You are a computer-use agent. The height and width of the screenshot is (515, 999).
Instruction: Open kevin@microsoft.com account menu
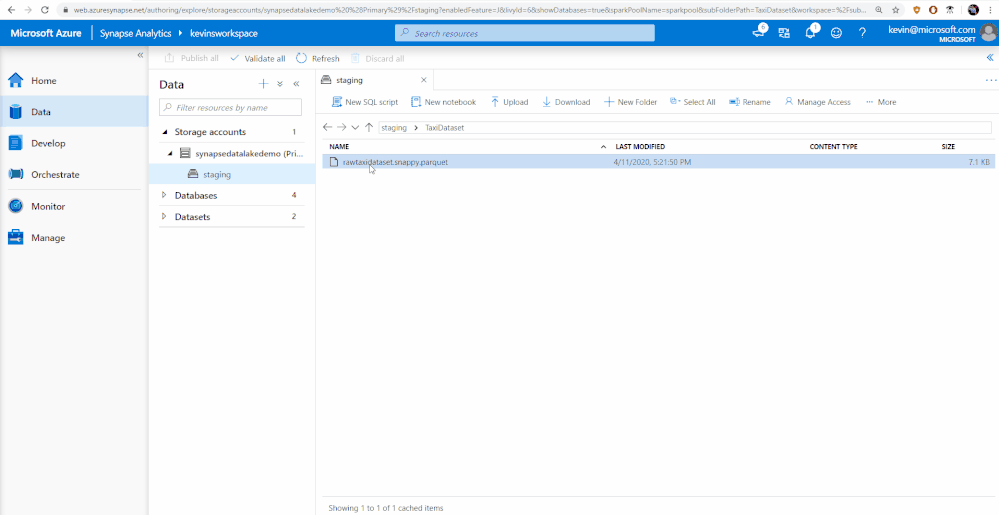(x=942, y=33)
